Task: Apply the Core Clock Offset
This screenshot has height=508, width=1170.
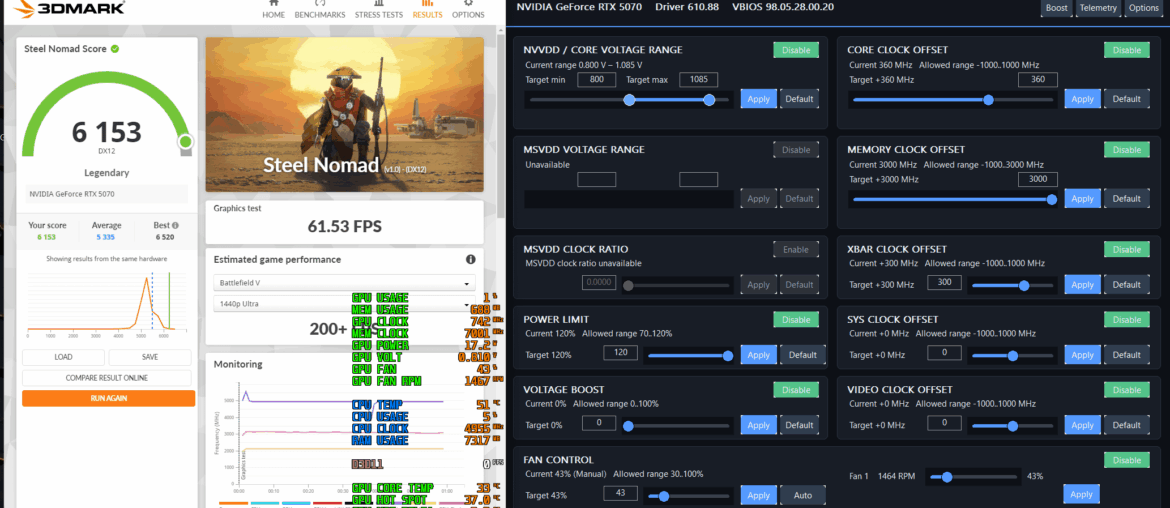Action: 1082,98
